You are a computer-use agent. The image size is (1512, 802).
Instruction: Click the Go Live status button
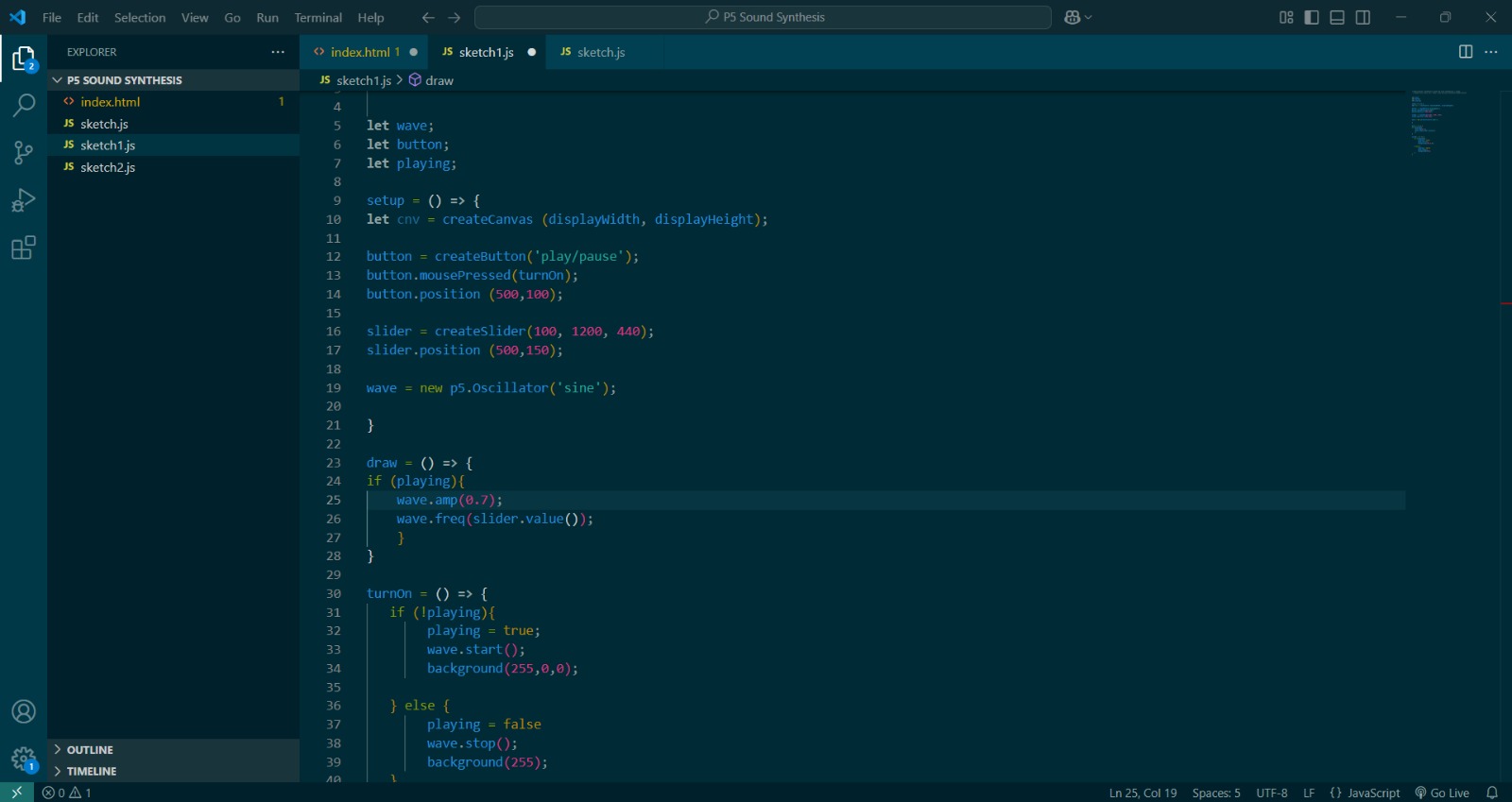pyautogui.click(x=1442, y=793)
